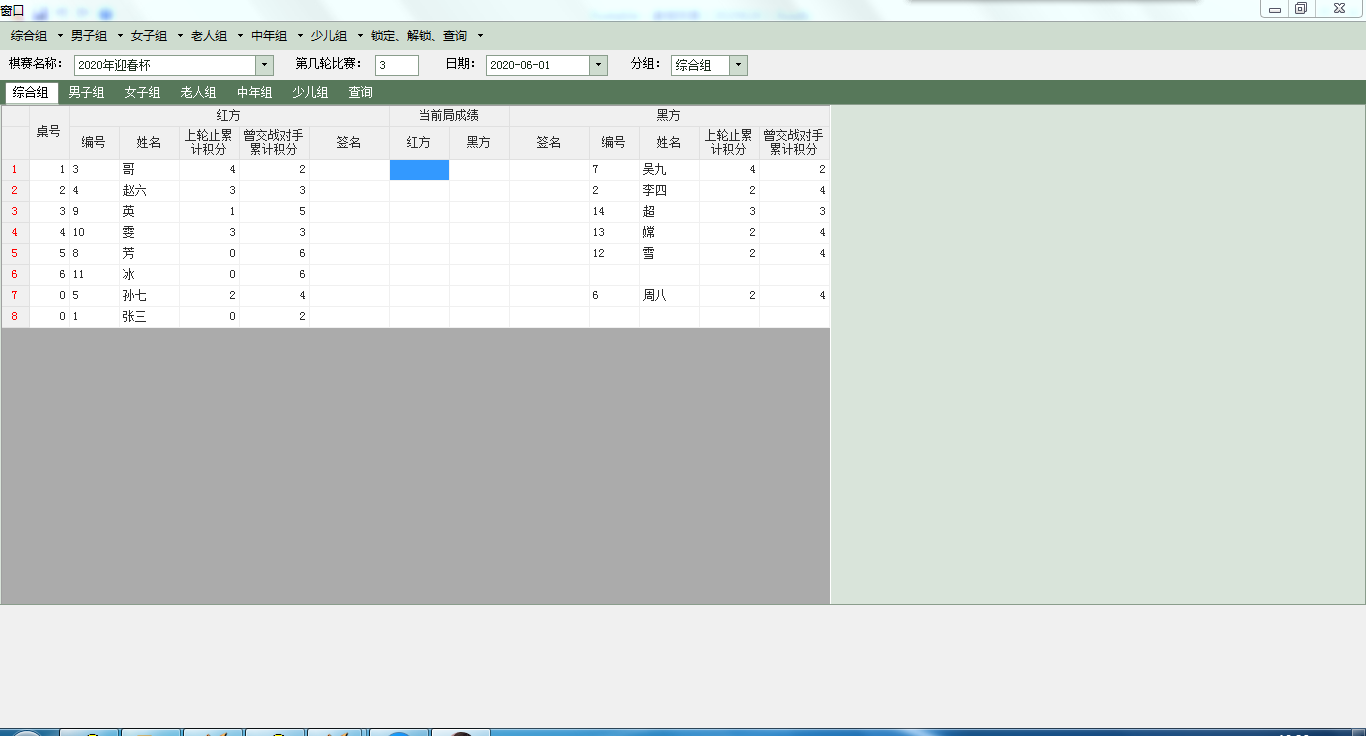This screenshot has width=1366, height=736.
Task: Click the 上轮止累计积分 header under 红方
Action: (x=209, y=143)
